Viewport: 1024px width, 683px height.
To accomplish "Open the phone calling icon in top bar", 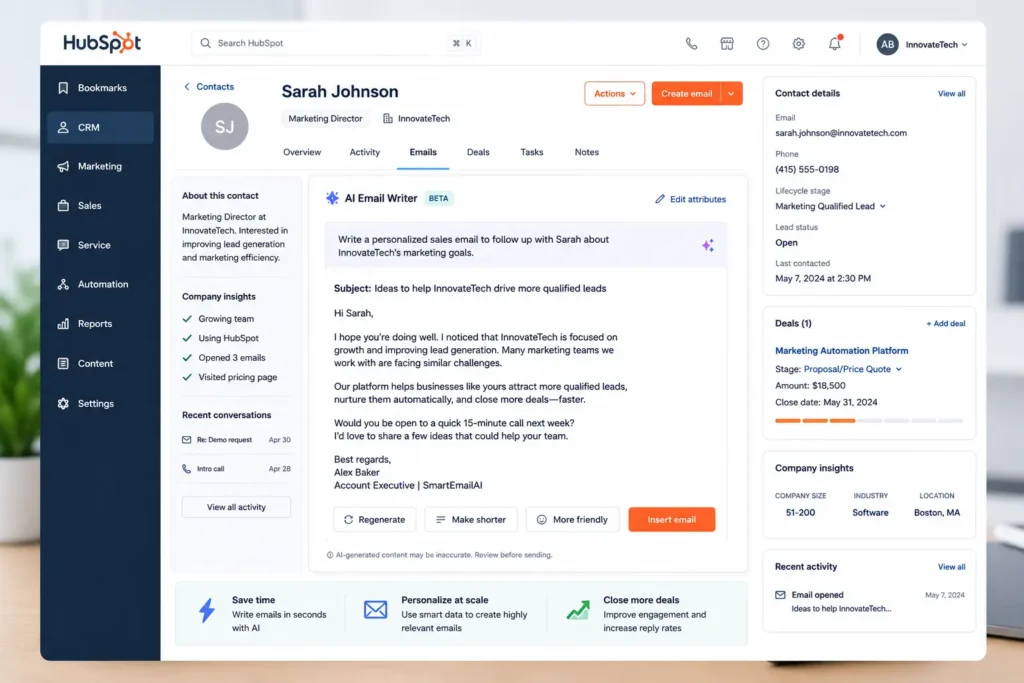I will [x=691, y=44].
